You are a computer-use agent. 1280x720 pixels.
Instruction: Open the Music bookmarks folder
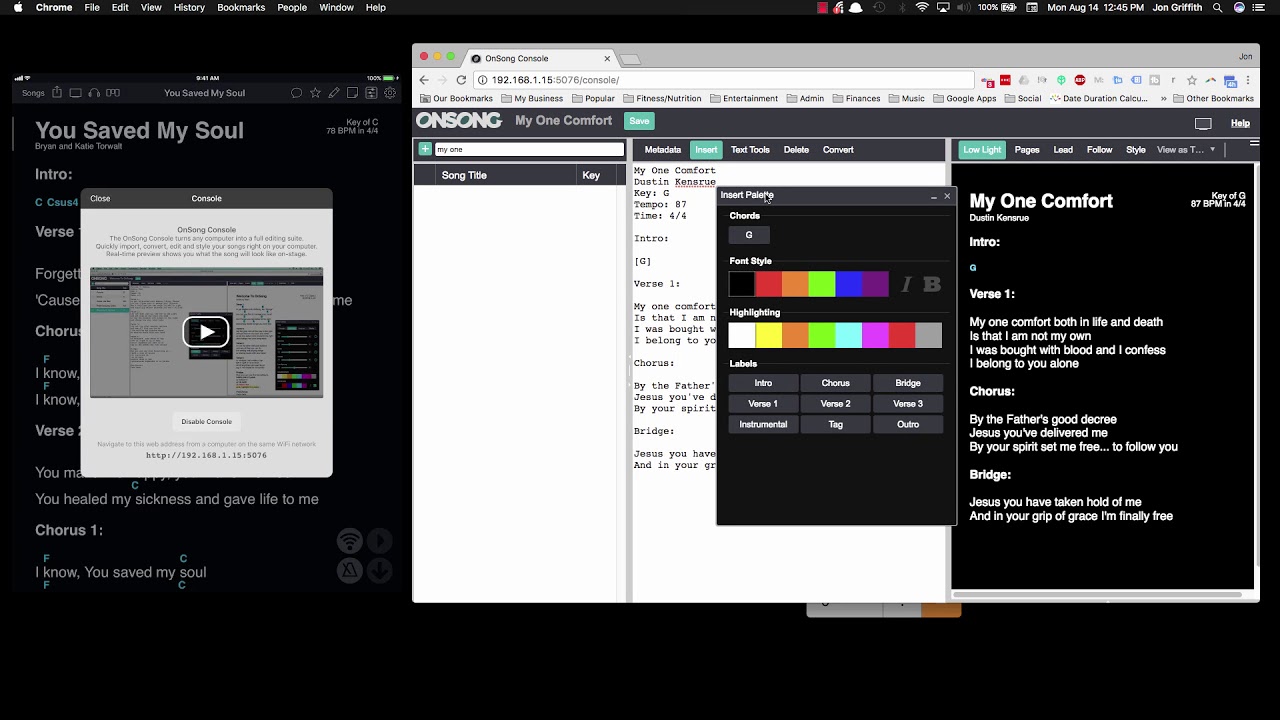pos(906,99)
